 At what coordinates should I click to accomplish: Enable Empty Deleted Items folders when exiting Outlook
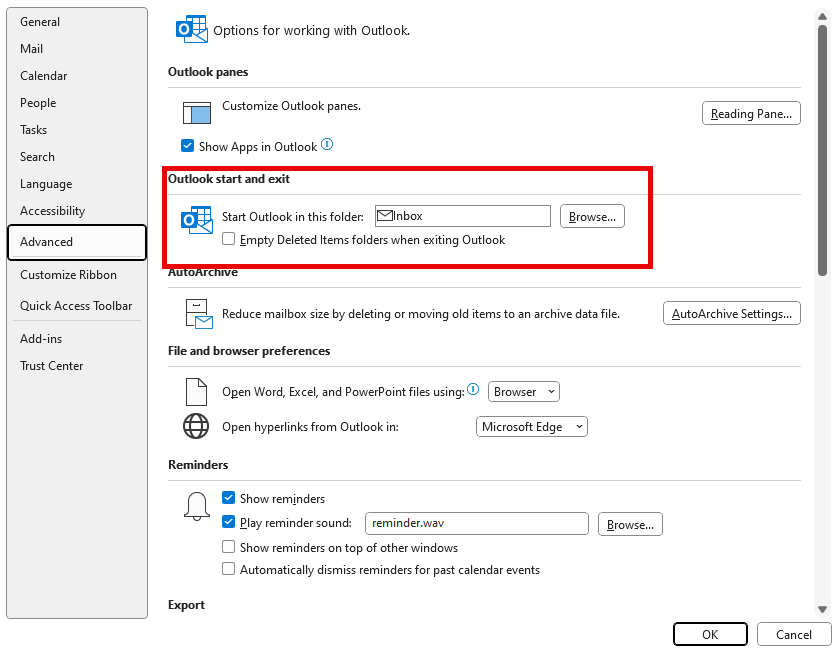[229, 240]
